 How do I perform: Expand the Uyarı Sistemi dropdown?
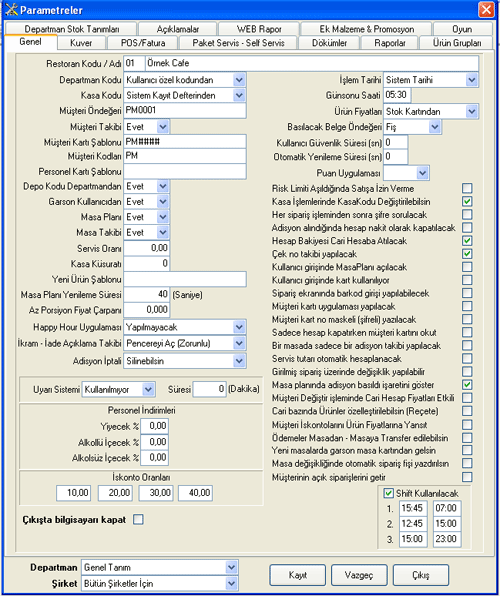[148, 390]
